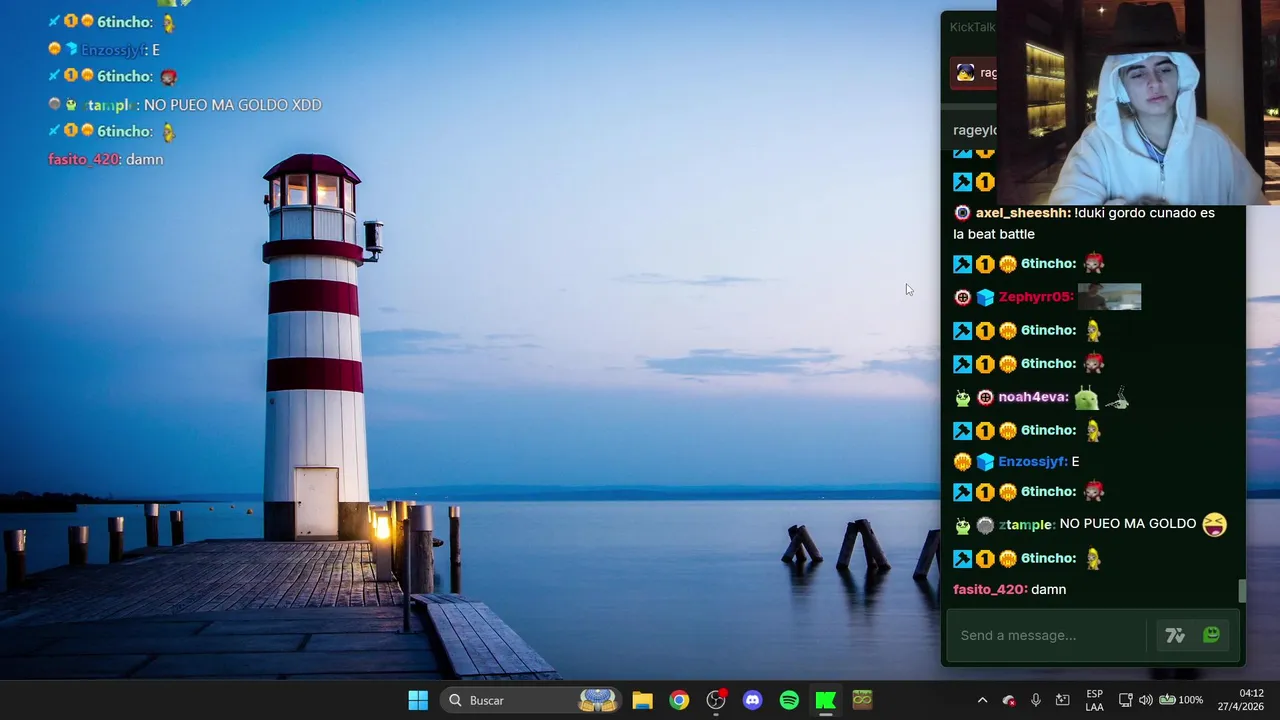Click the blue cube badge beside Enzossjyf in KickTalk

(985, 462)
